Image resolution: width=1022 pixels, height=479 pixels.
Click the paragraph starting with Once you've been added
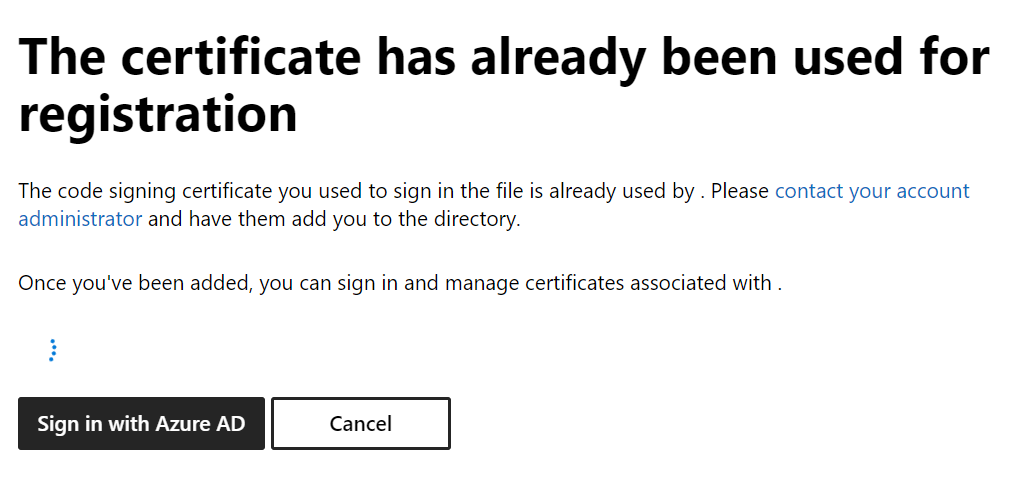(400, 284)
